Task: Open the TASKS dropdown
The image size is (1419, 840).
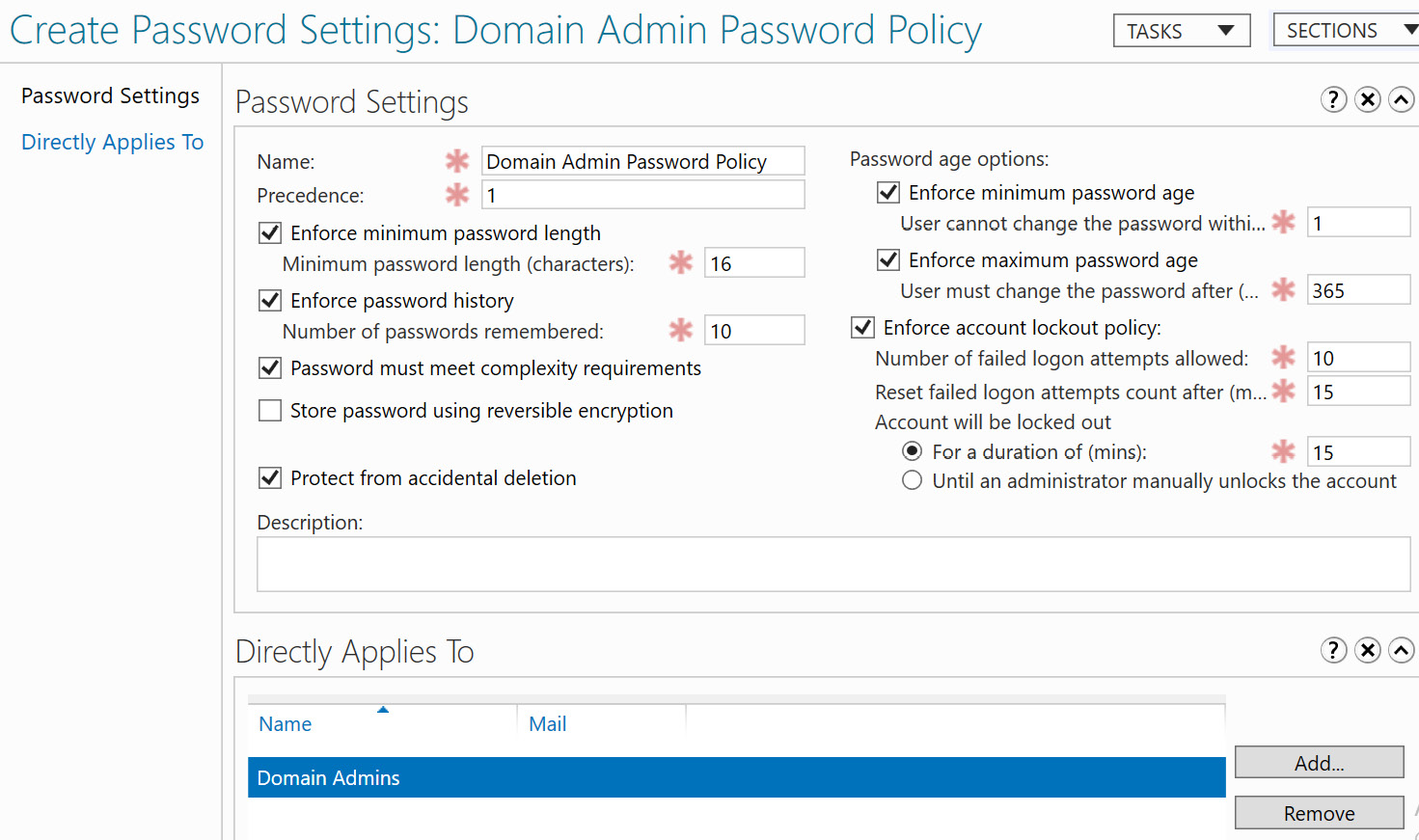Action: click(x=1182, y=31)
